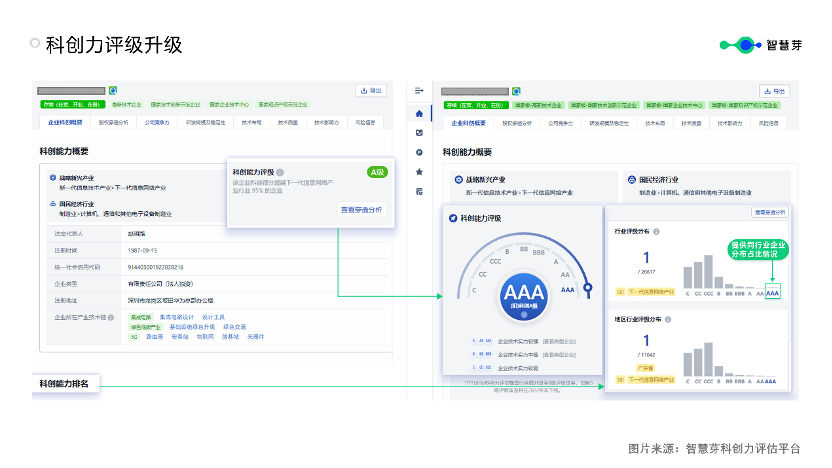Open the 路由器 technology chain link

click(x=154, y=336)
